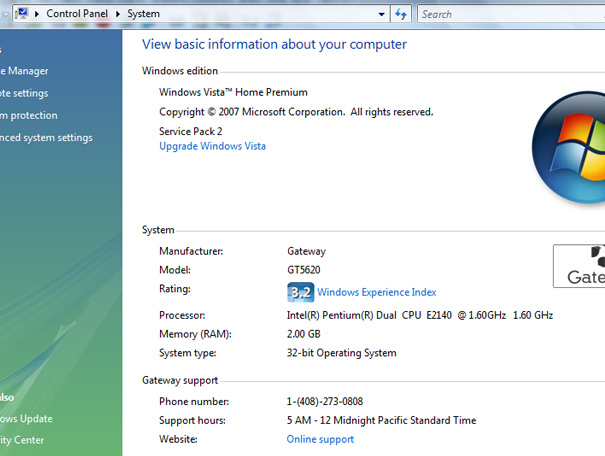The width and height of the screenshot is (605, 456).
Task: Click the Intel Pentium Dual processor text
Action: click(420, 315)
